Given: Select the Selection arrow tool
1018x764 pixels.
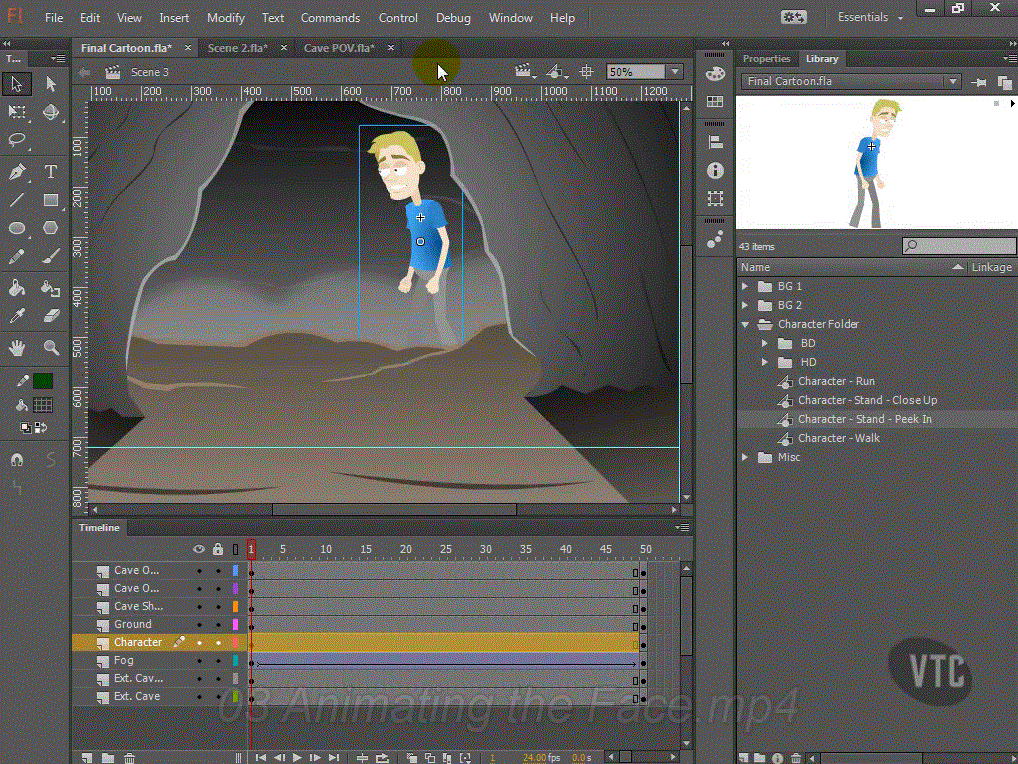Looking at the screenshot, I should point(17,84).
